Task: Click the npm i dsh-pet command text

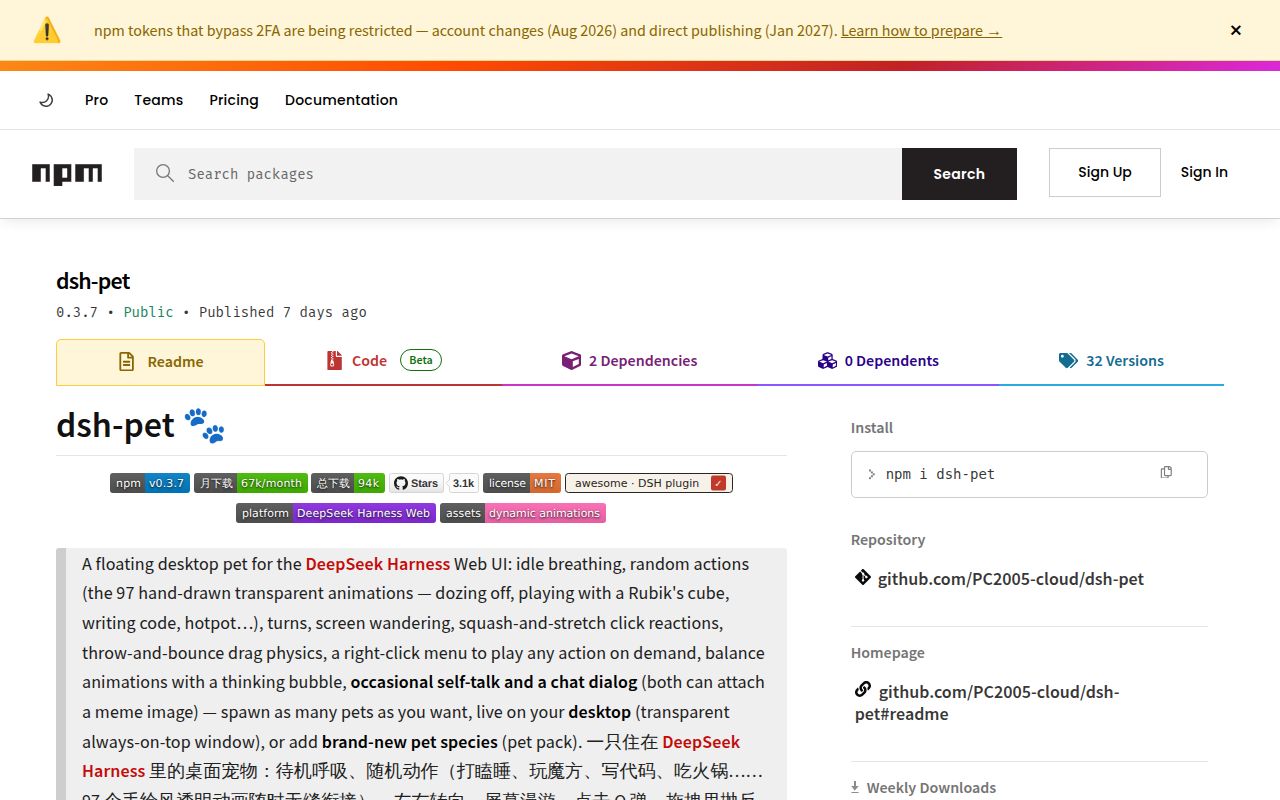Action: pos(940,474)
